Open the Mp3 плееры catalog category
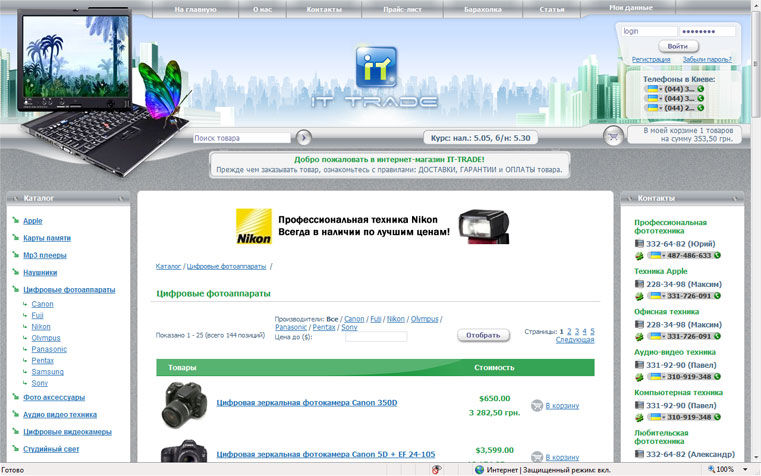The width and height of the screenshot is (761, 476). (x=45, y=255)
